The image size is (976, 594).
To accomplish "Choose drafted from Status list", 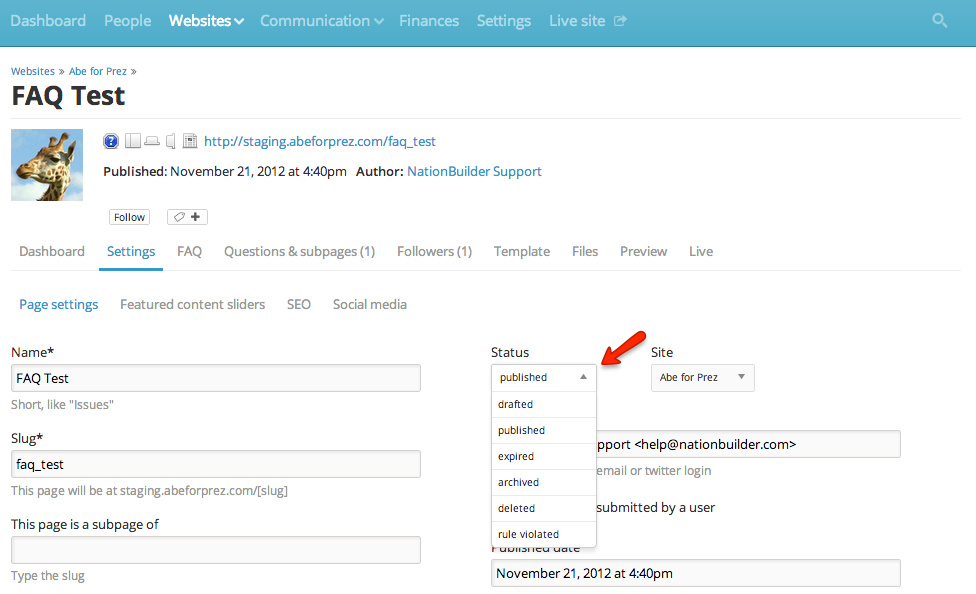I will [x=543, y=404].
